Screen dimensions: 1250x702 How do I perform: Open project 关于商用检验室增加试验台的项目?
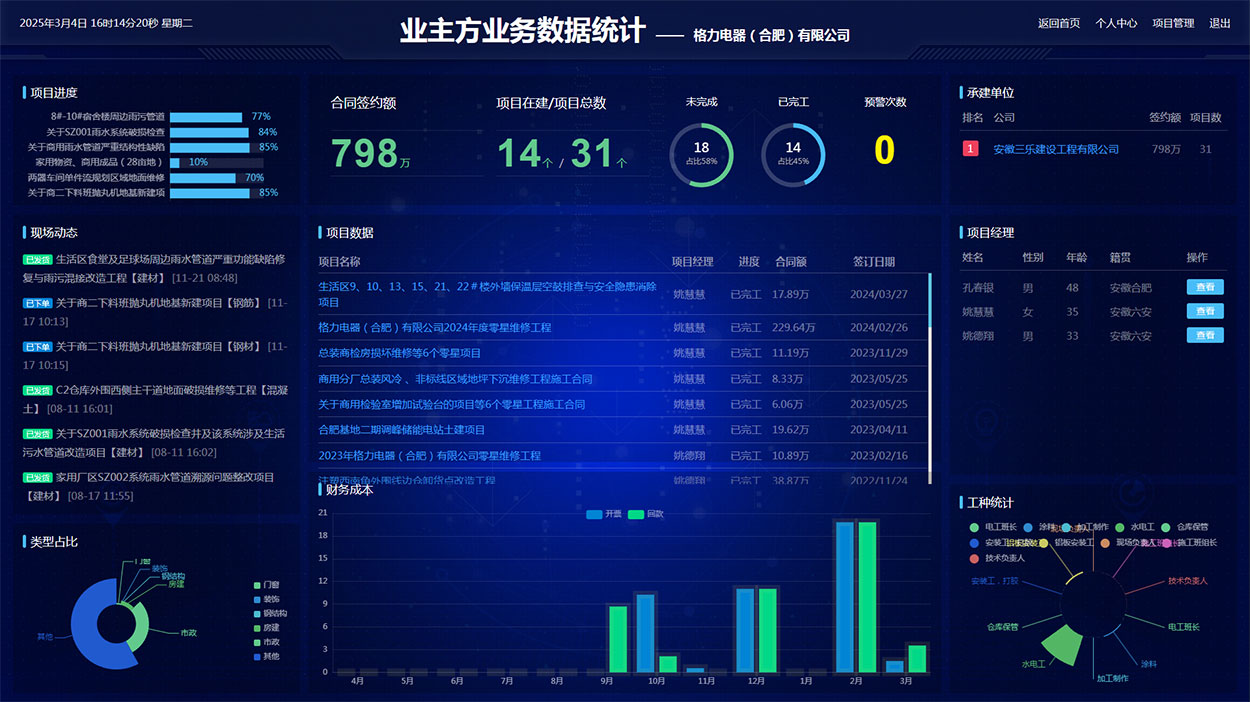[452, 404]
